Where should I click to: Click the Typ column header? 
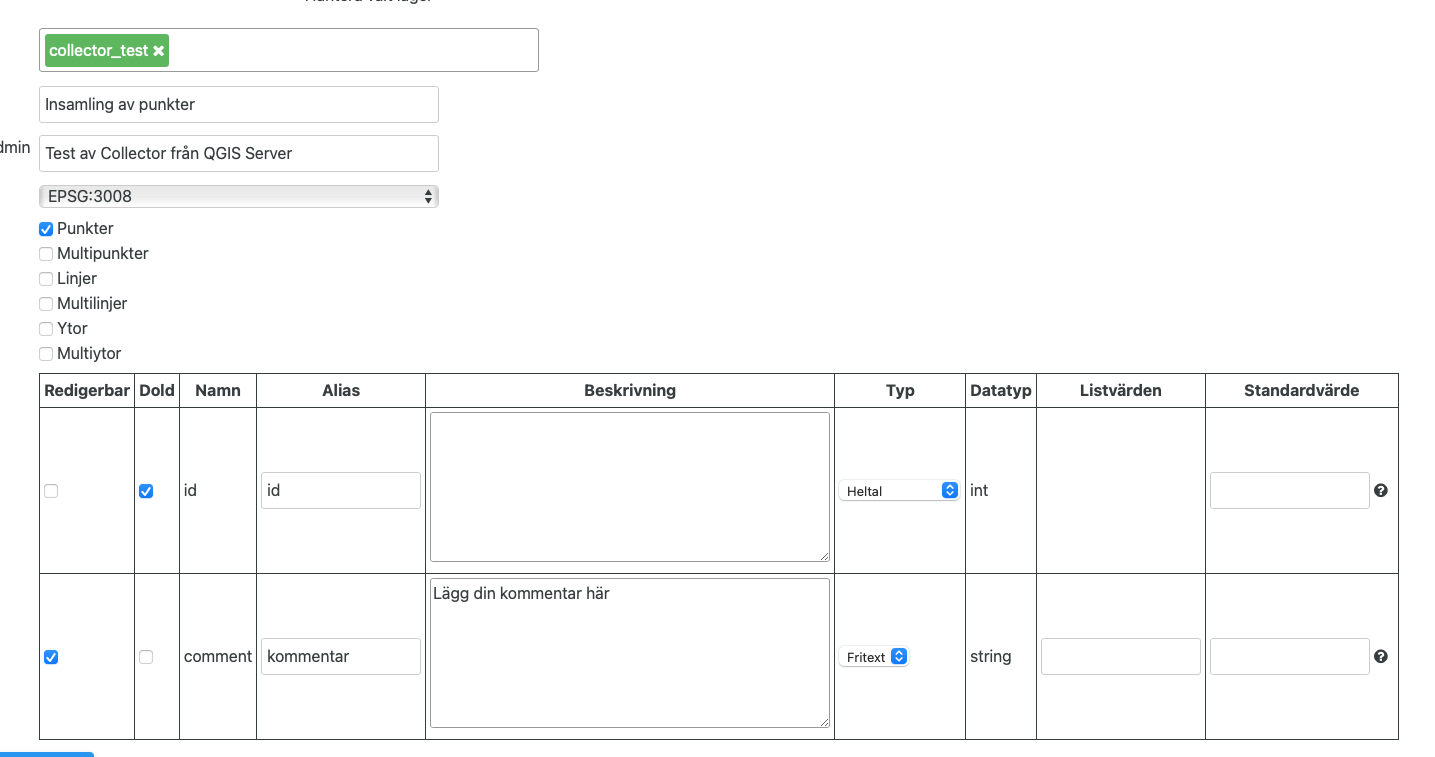pos(900,391)
